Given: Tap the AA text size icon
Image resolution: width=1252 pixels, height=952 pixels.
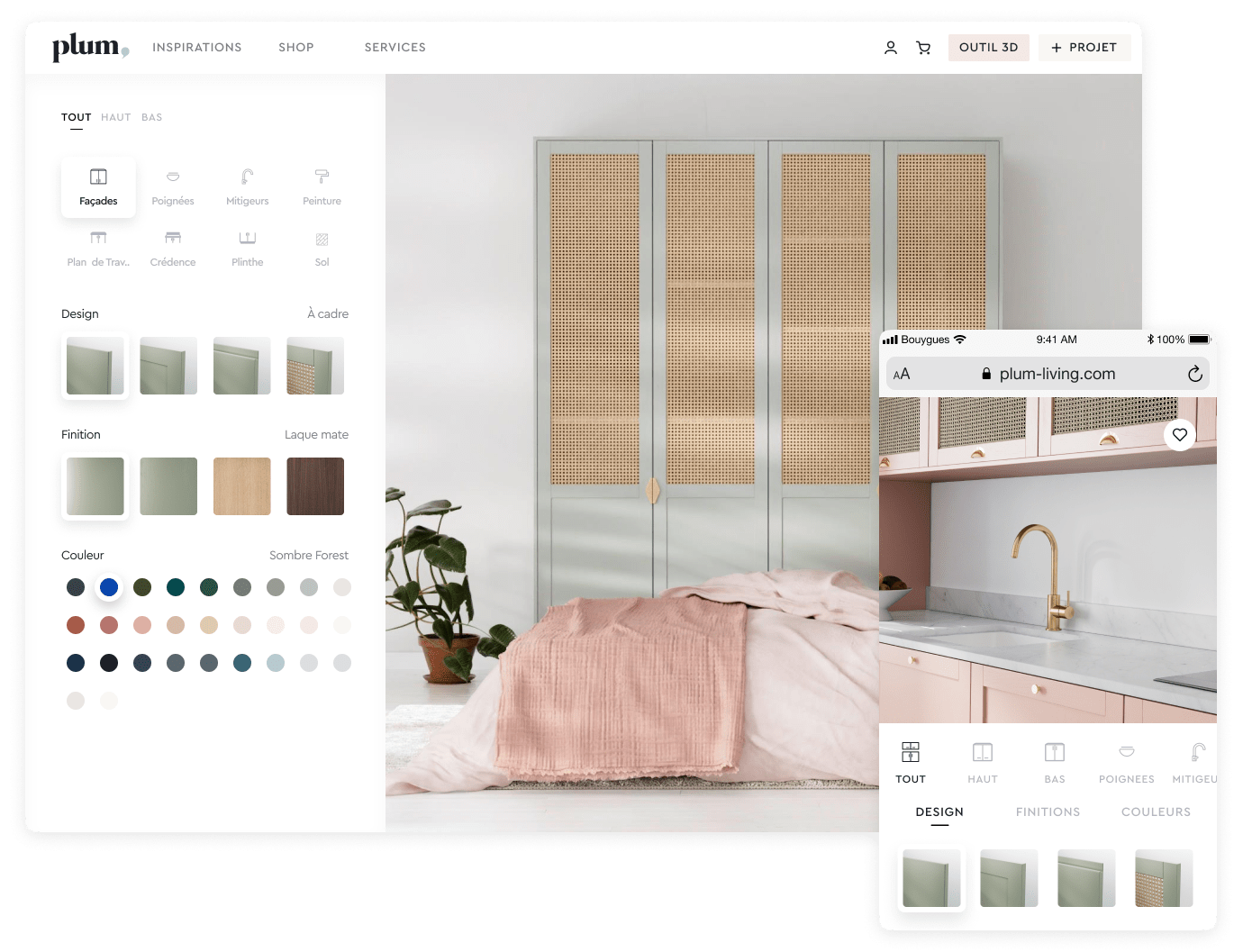Looking at the screenshot, I should 902,374.
